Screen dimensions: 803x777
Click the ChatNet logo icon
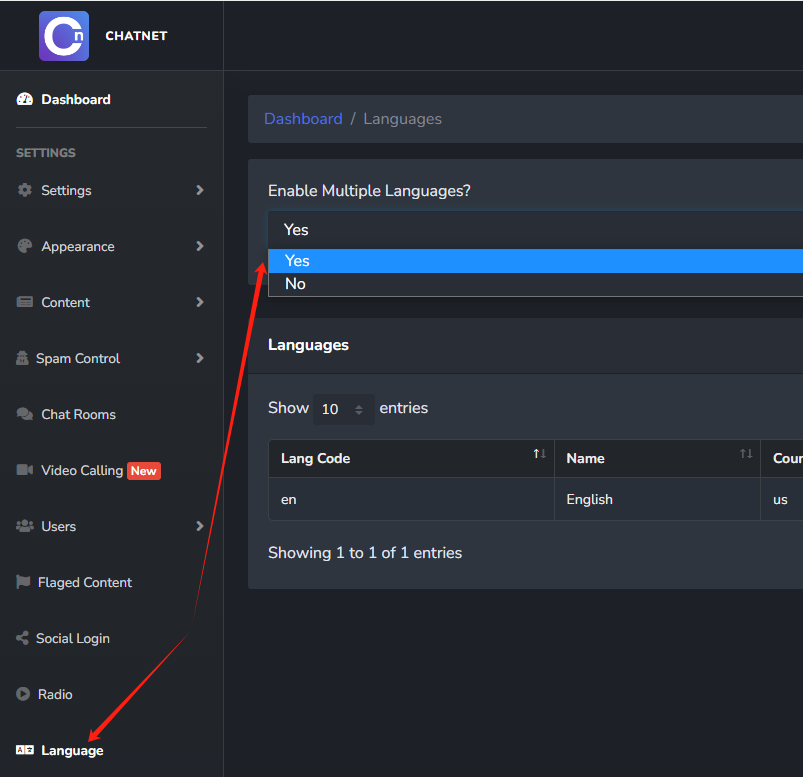pyautogui.click(x=64, y=36)
